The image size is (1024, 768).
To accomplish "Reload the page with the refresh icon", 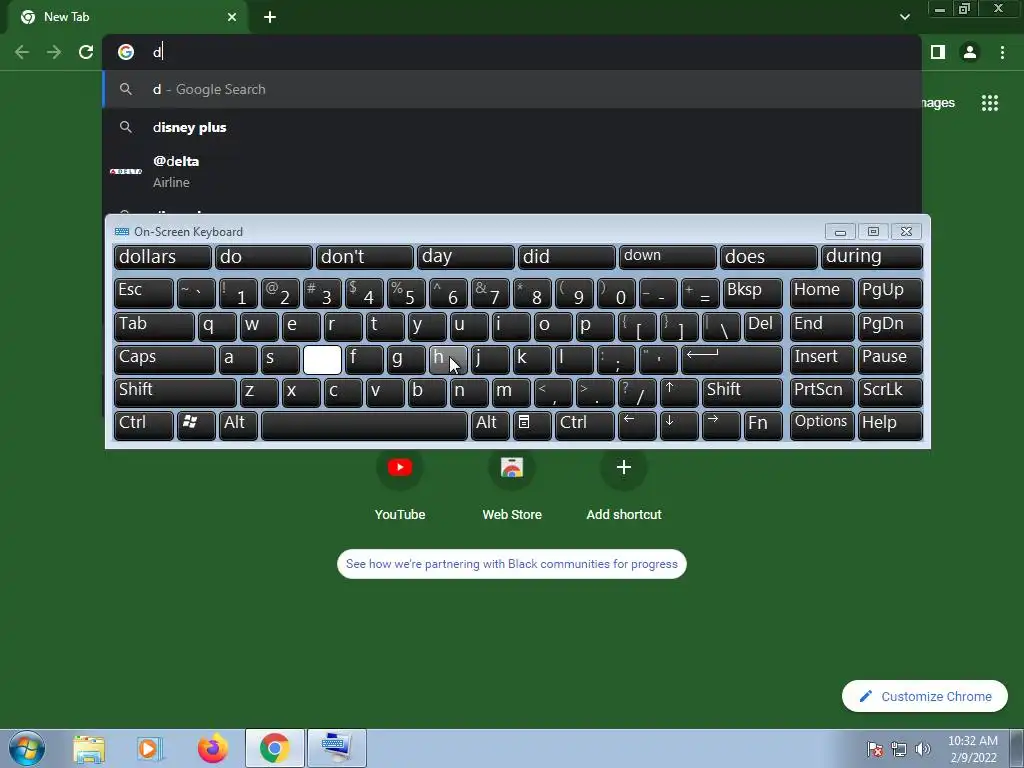I will [x=86, y=52].
